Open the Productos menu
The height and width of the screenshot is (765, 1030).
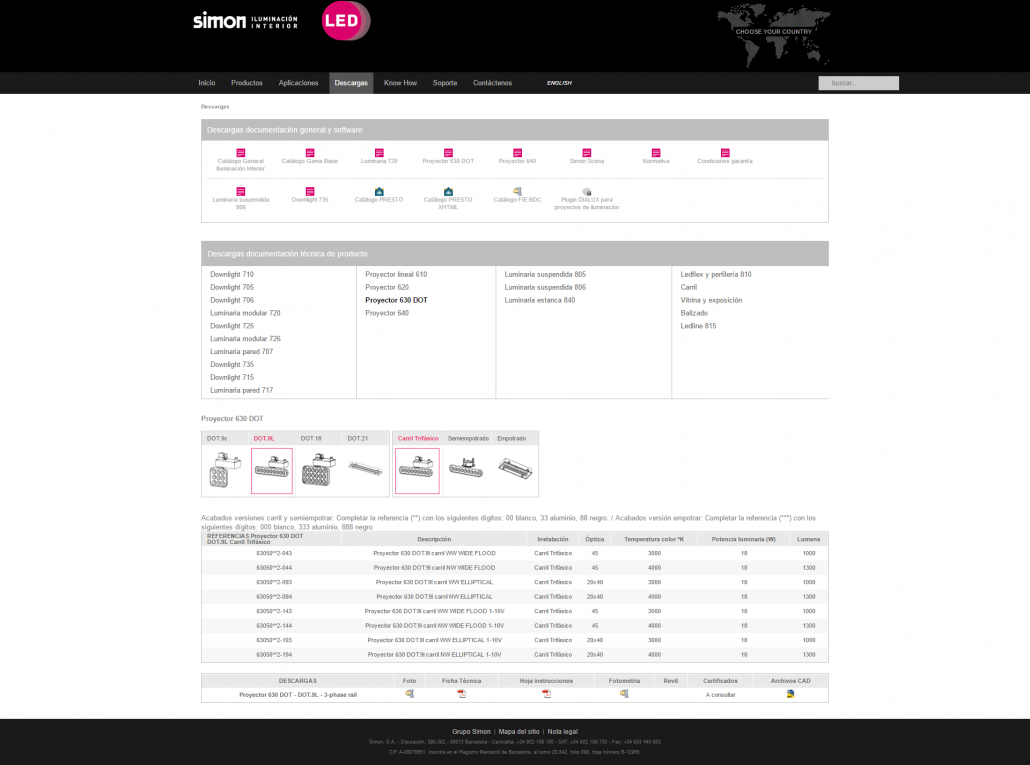pyautogui.click(x=246, y=83)
